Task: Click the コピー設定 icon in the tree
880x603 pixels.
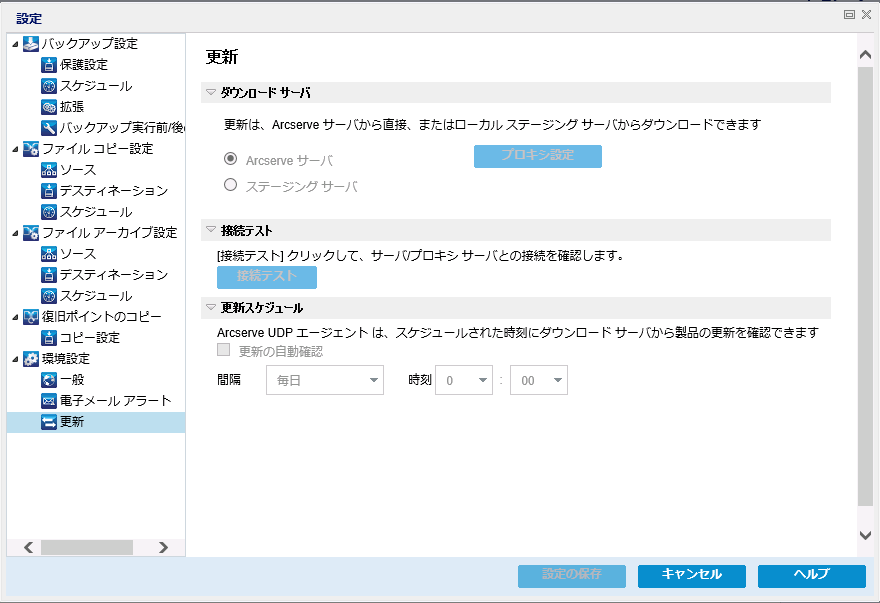Action: (x=49, y=338)
